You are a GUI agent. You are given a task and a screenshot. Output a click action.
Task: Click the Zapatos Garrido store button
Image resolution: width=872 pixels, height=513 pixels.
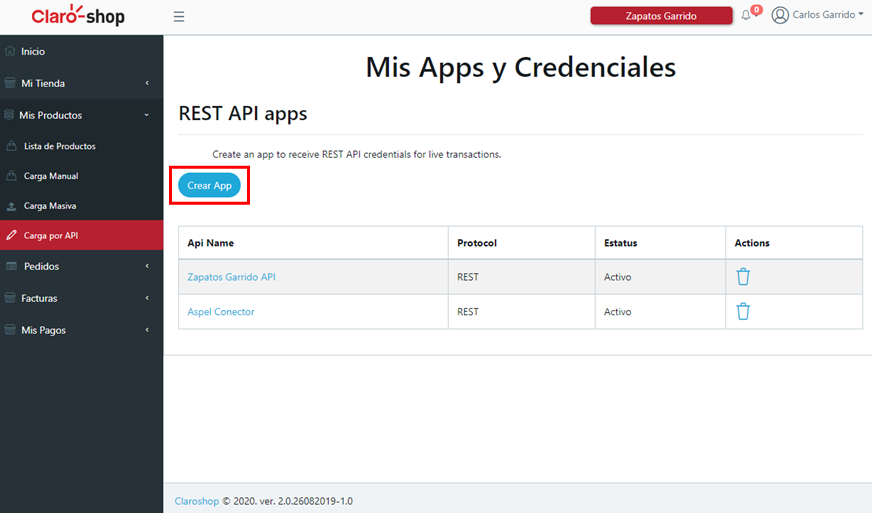point(661,16)
